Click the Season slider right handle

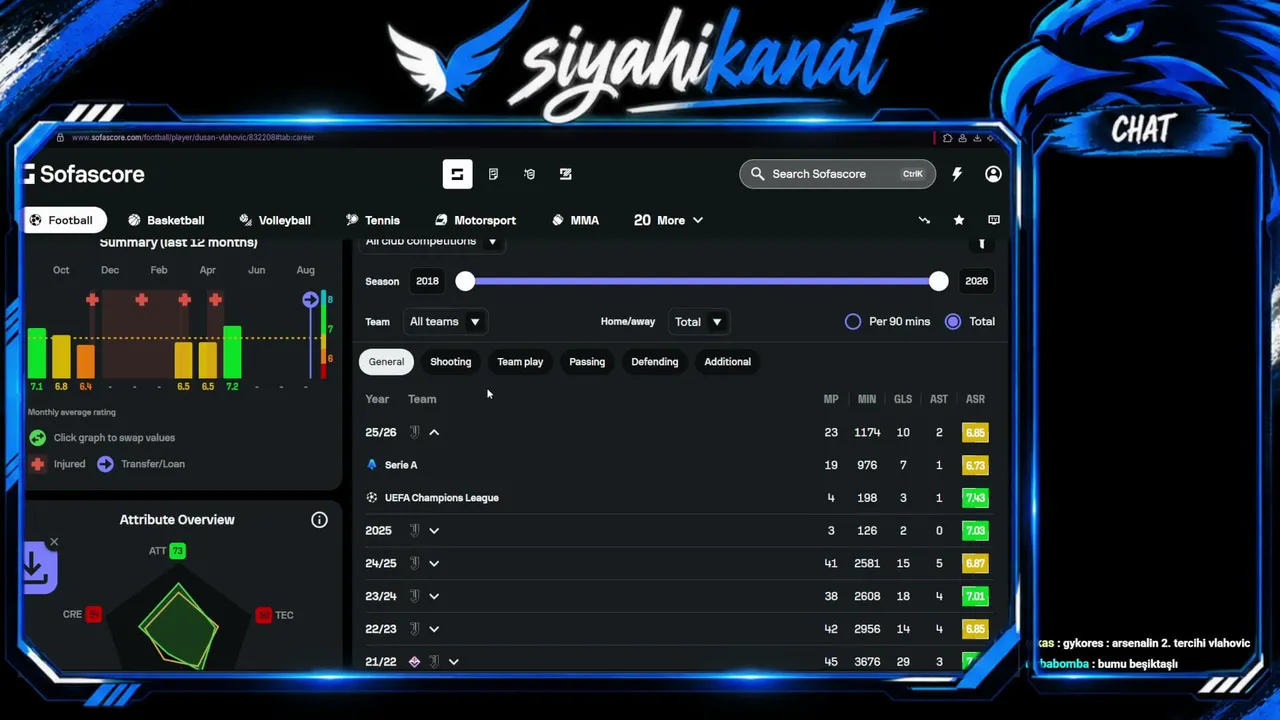(938, 282)
